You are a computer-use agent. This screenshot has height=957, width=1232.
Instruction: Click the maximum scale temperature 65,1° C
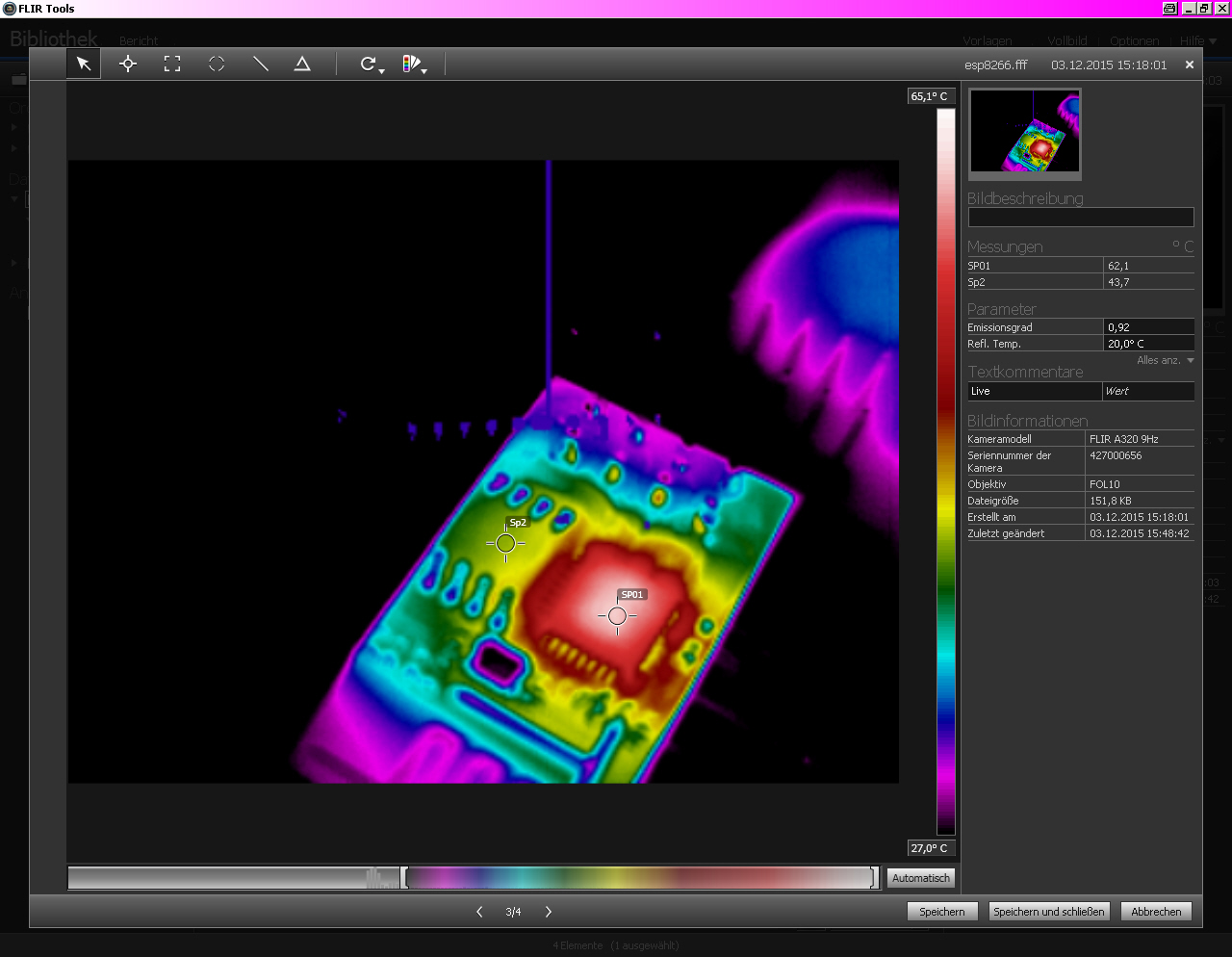click(x=930, y=96)
